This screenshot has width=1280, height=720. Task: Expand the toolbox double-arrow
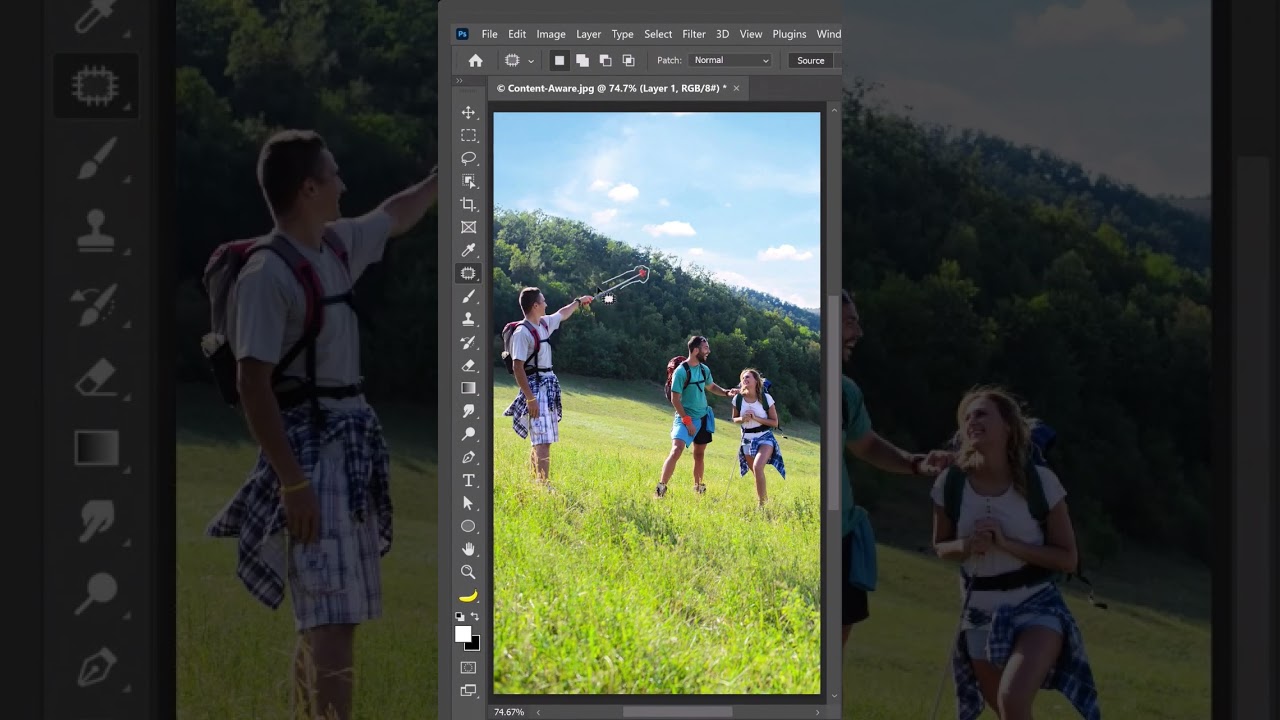pos(460,81)
